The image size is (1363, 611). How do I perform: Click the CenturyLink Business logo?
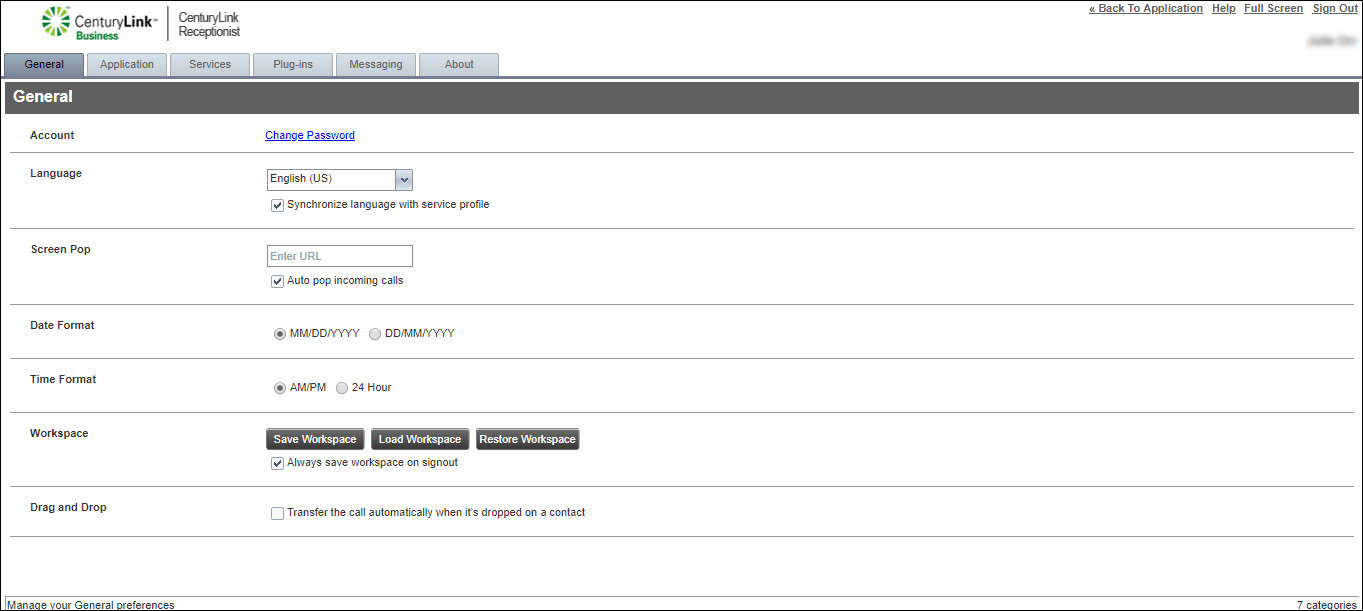click(x=100, y=23)
